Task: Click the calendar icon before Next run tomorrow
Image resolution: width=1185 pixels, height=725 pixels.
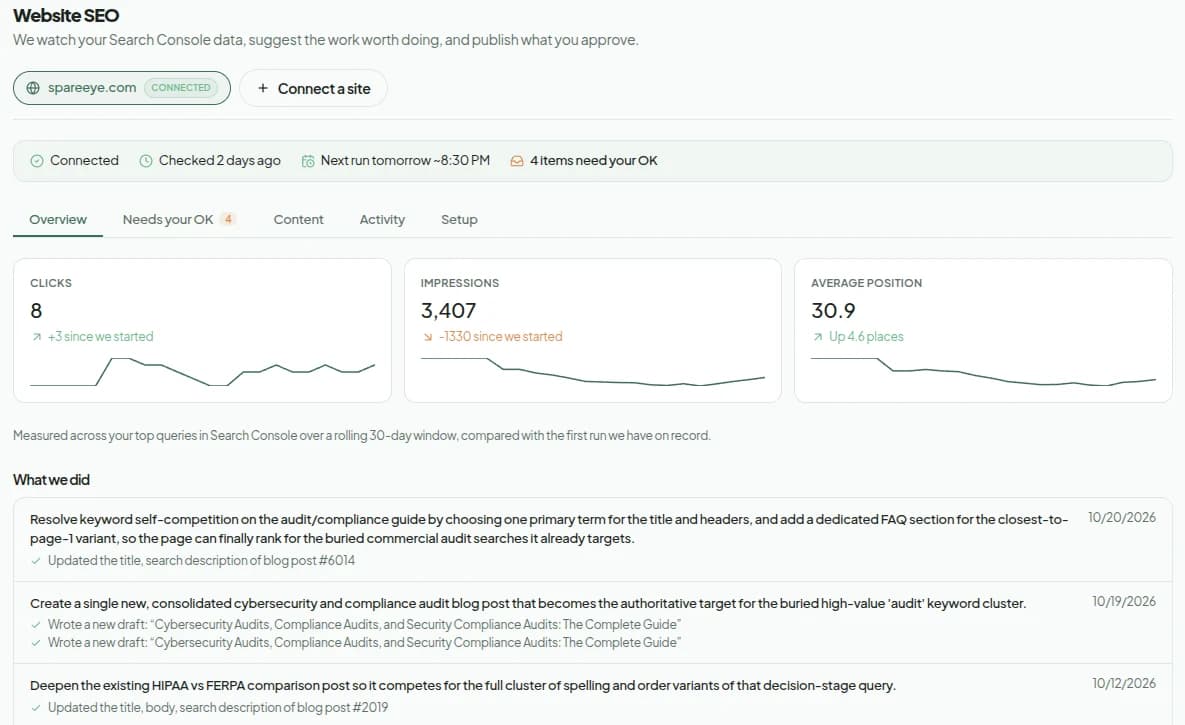Action: (308, 161)
